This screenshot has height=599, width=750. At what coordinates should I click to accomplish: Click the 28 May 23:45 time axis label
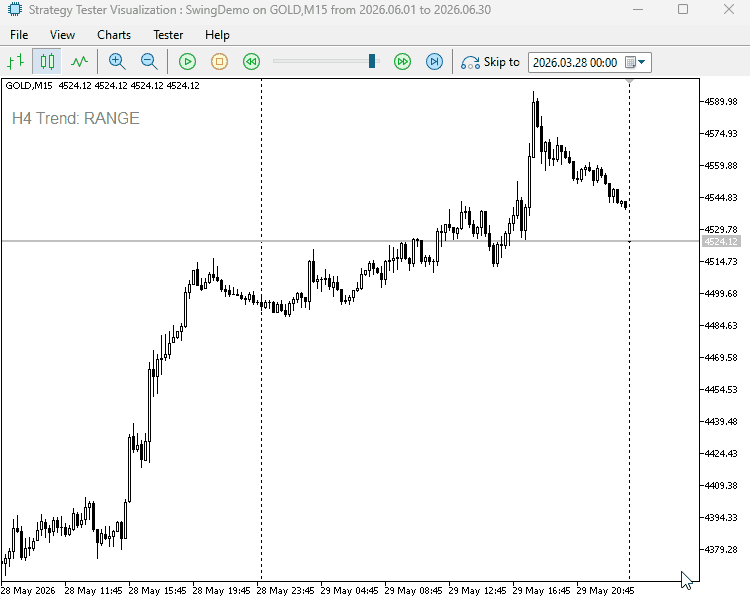[285, 590]
